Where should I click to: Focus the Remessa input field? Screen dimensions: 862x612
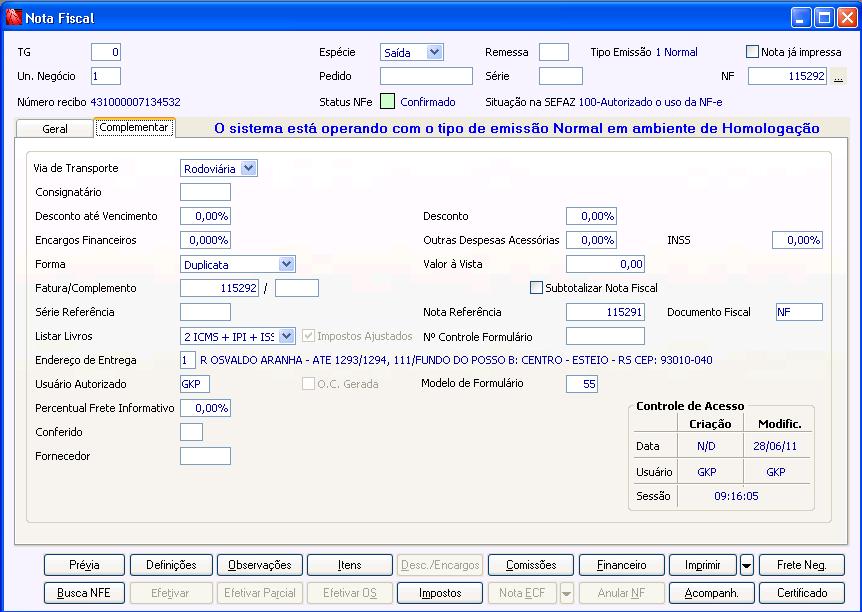click(554, 52)
